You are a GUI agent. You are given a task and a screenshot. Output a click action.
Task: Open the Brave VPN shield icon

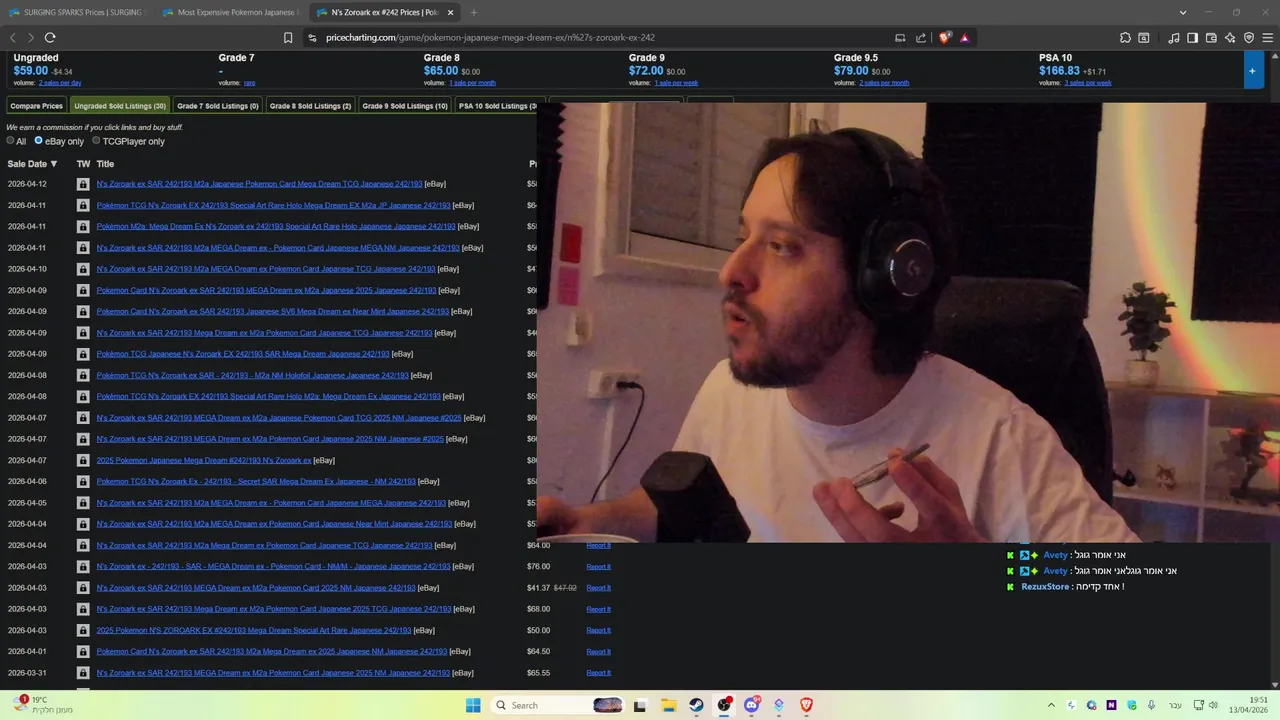click(x=1249, y=38)
